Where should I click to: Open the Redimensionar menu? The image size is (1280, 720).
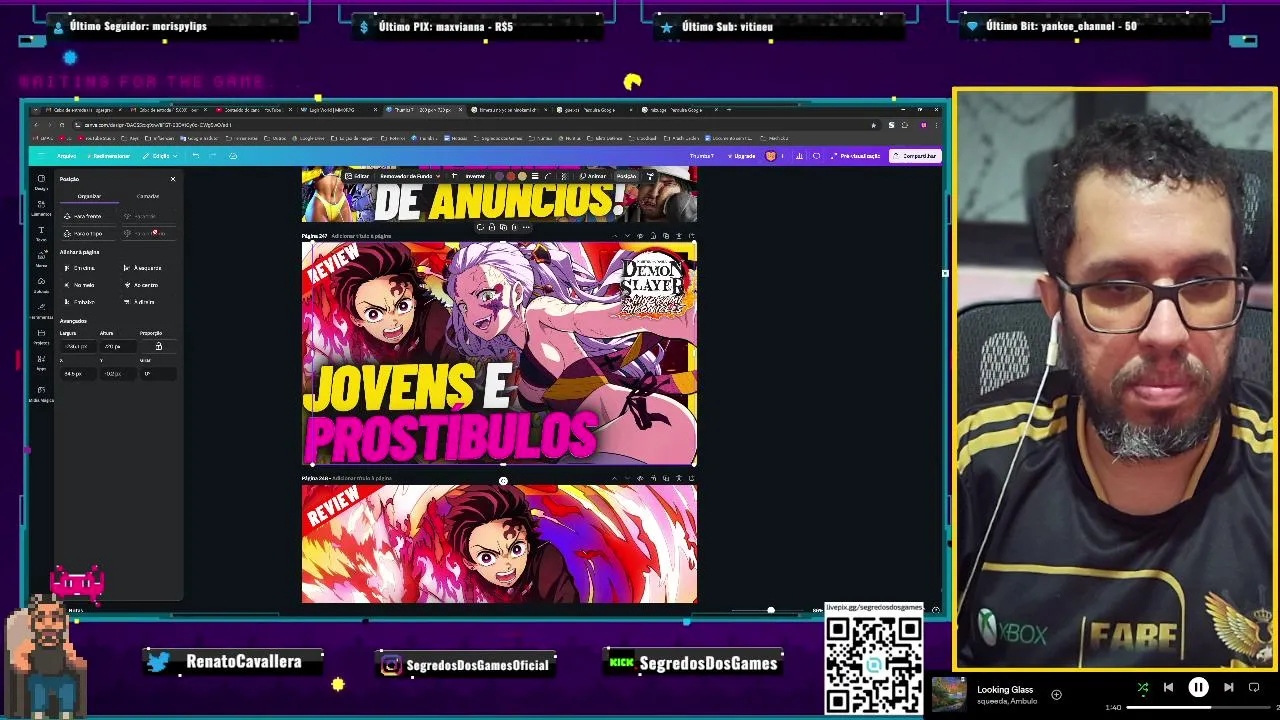[108, 156]
